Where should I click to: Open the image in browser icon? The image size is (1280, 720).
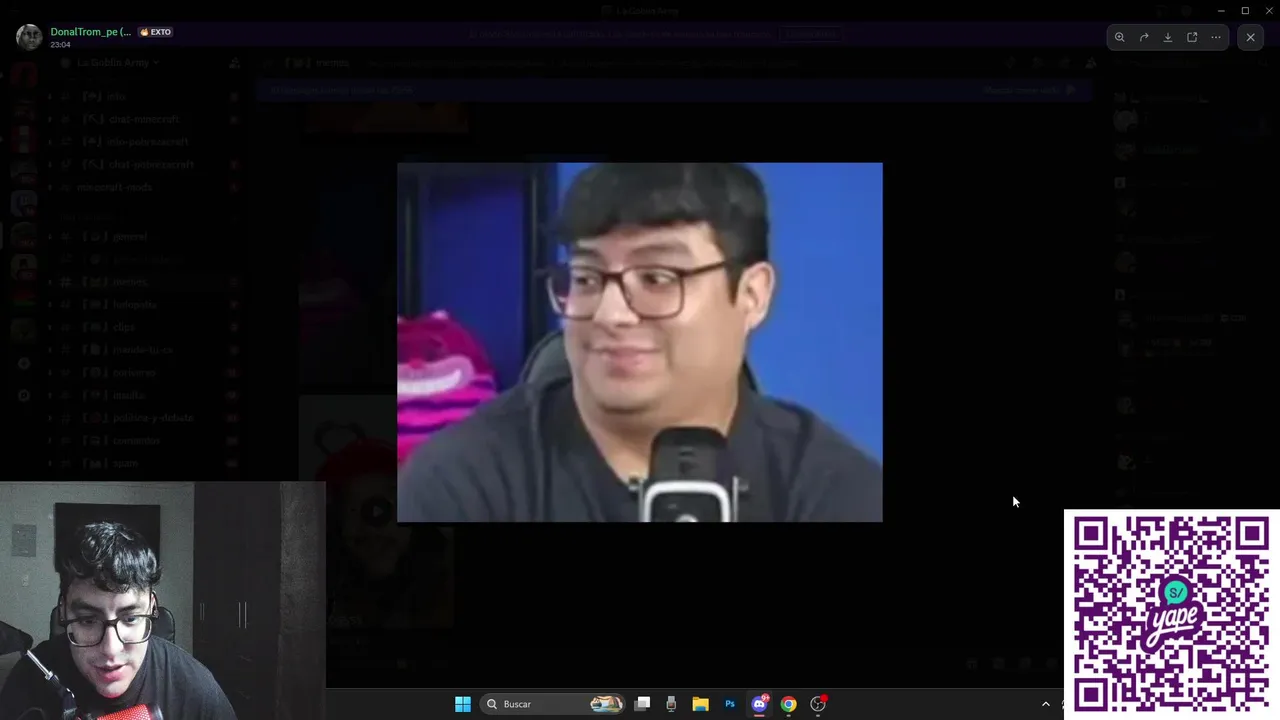pos(1192,37)
